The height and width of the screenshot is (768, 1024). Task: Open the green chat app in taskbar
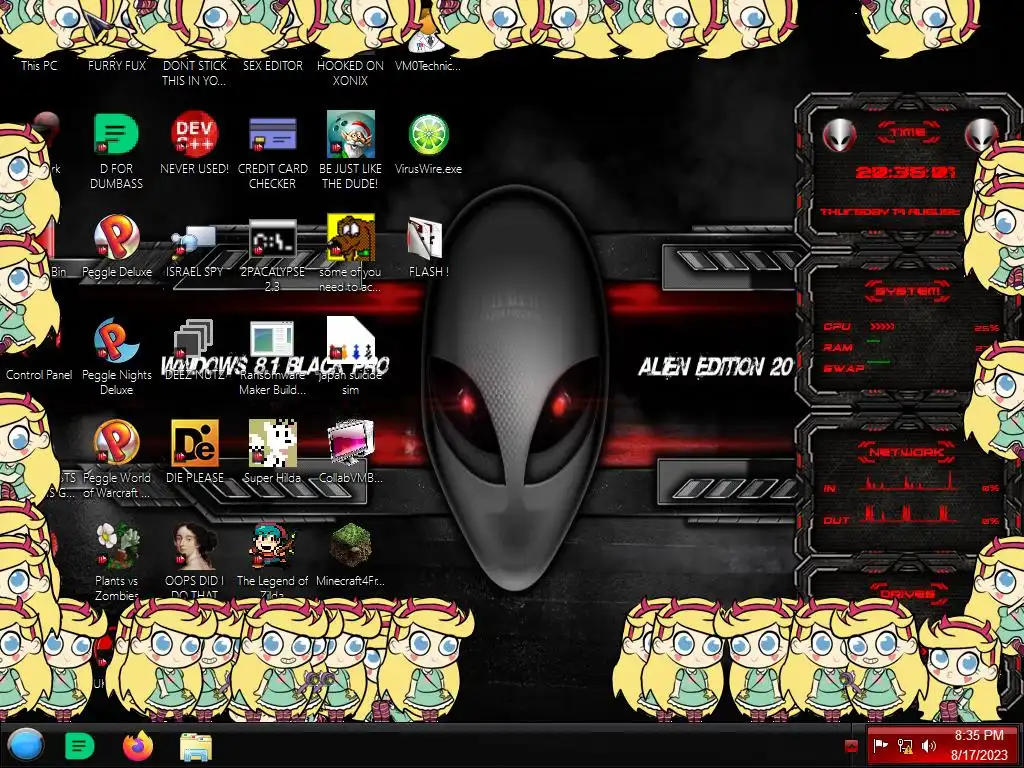pos(80,746)
